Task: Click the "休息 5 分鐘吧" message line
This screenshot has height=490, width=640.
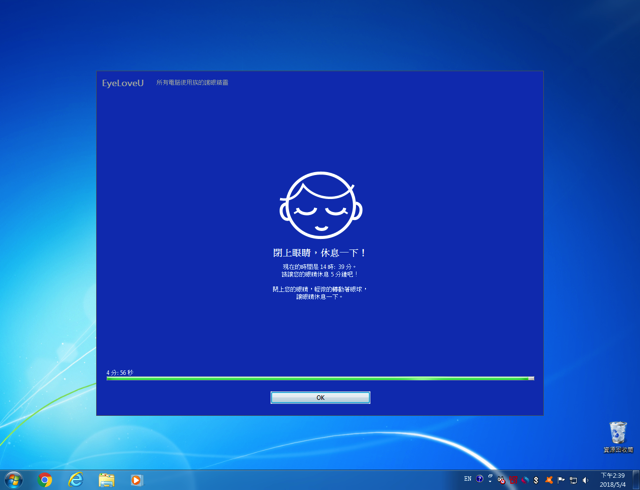Action: tap(320, 274)
